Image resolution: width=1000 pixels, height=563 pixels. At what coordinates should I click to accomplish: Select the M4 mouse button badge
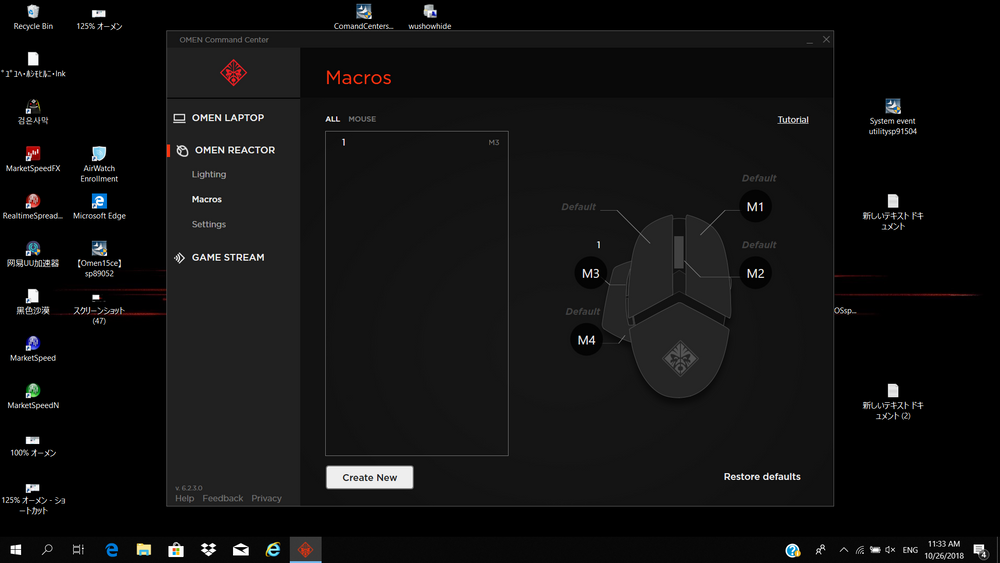(x=586, y=340)
